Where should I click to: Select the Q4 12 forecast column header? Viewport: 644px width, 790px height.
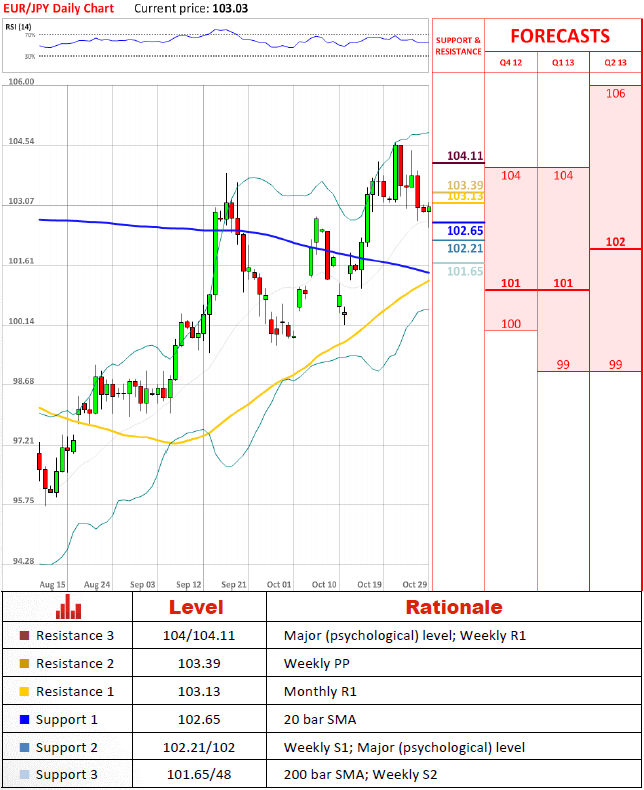pyautogui.click(x=511, y=62)
